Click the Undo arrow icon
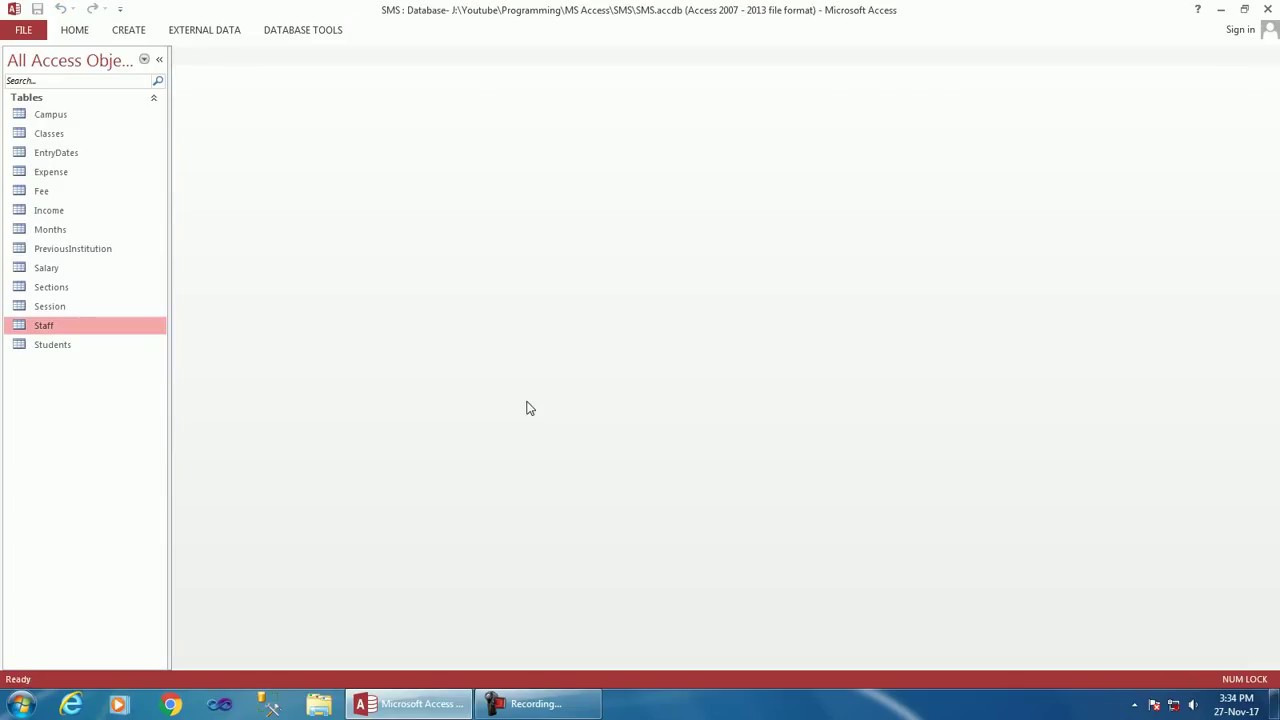 click(x=60, y=9)
